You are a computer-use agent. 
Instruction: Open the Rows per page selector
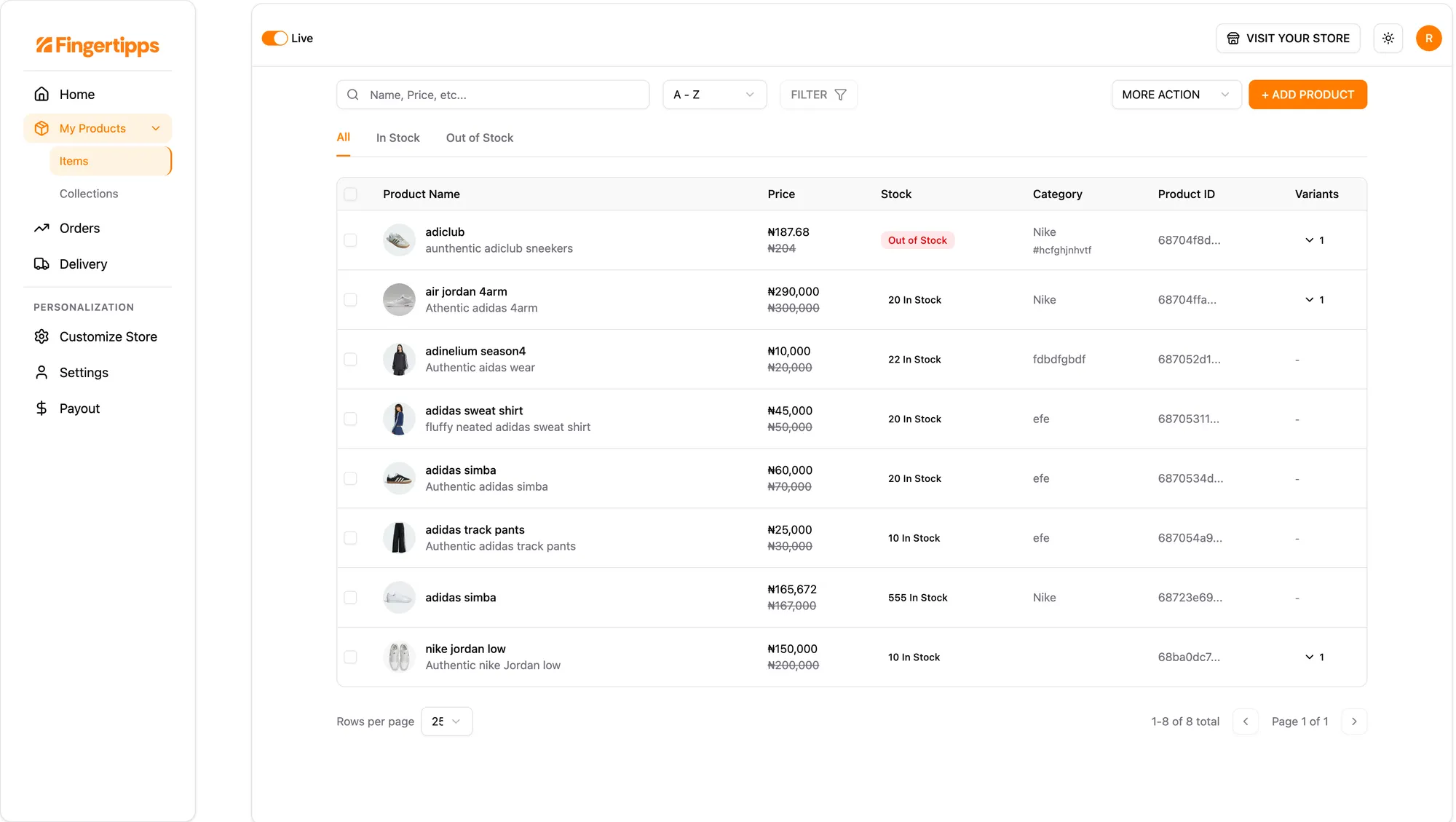pyautogui.click(x=446, y=722)
